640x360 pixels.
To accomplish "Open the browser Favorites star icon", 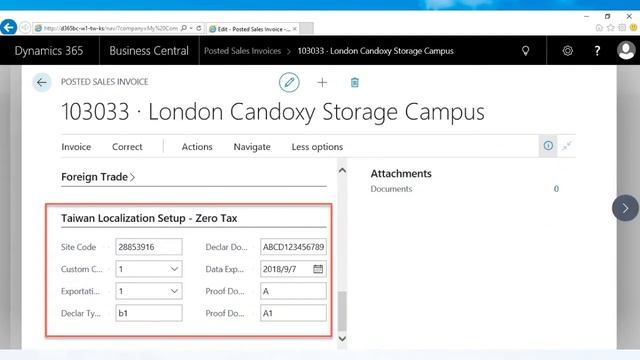I will click(x=611, y=28).
